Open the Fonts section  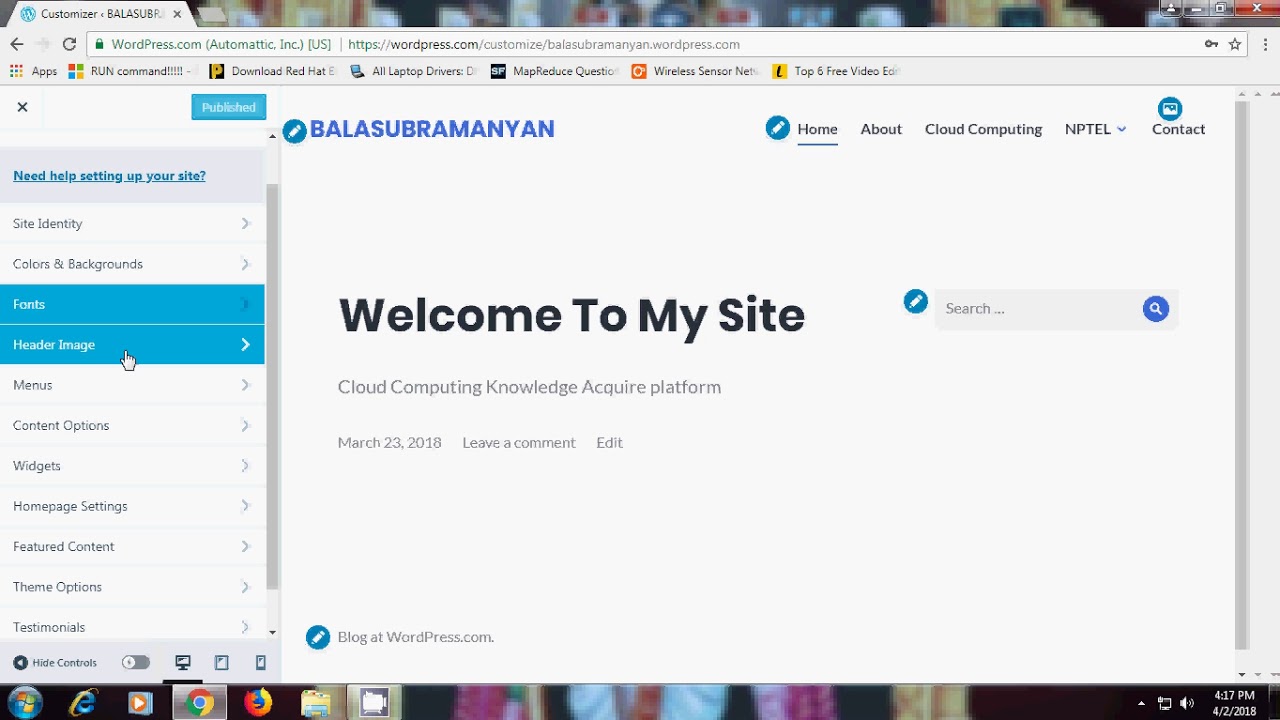132,304
